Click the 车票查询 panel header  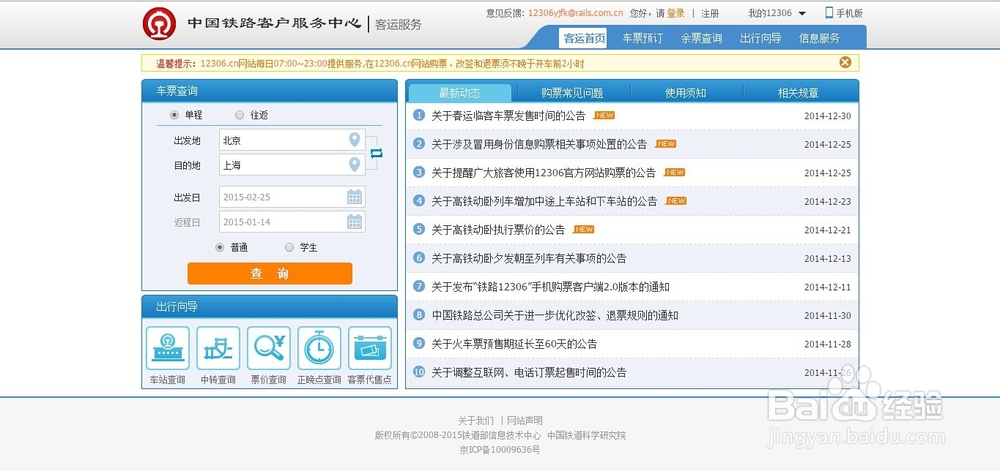(269, 91)
